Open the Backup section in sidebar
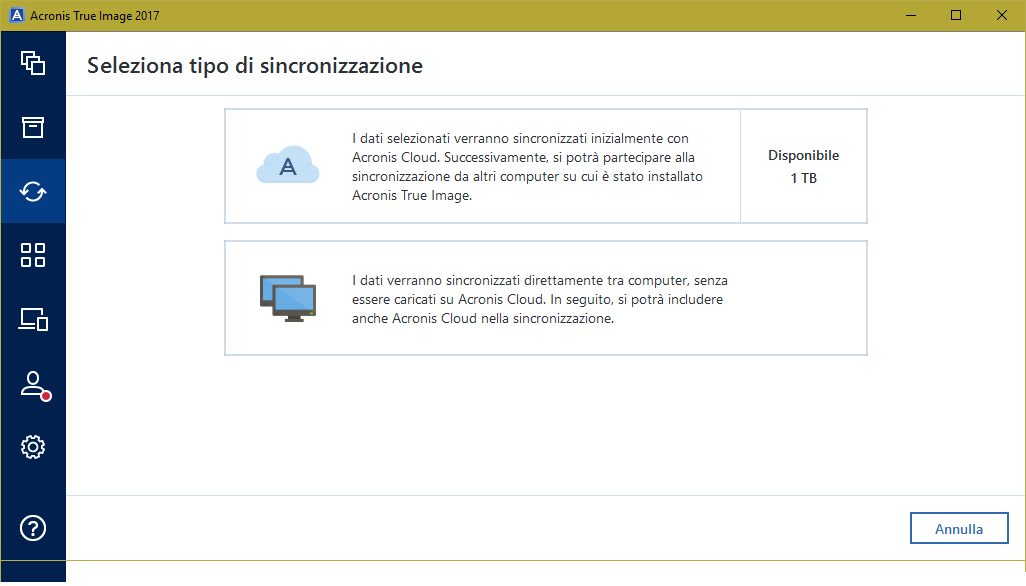The image size is (1026, 586). pos(33,63)
